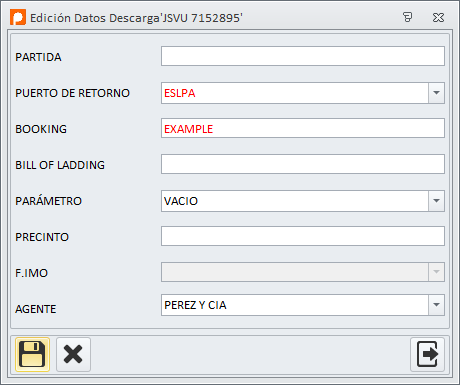Viewport: 460px width, 385px height.
Task: Close the Edición Datos Descarga window
Action: coord(438,17)
